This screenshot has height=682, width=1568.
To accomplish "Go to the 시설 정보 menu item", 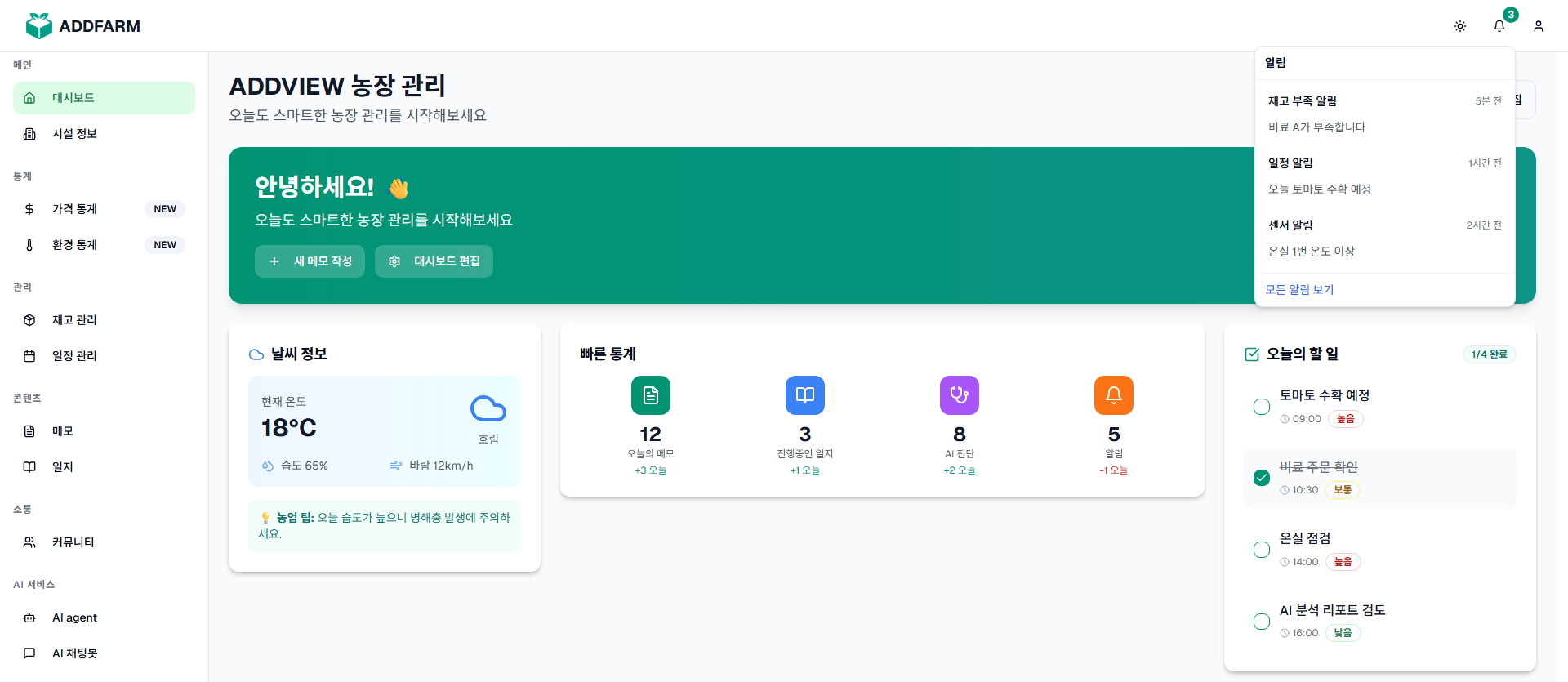I will [x=104, y=134].
